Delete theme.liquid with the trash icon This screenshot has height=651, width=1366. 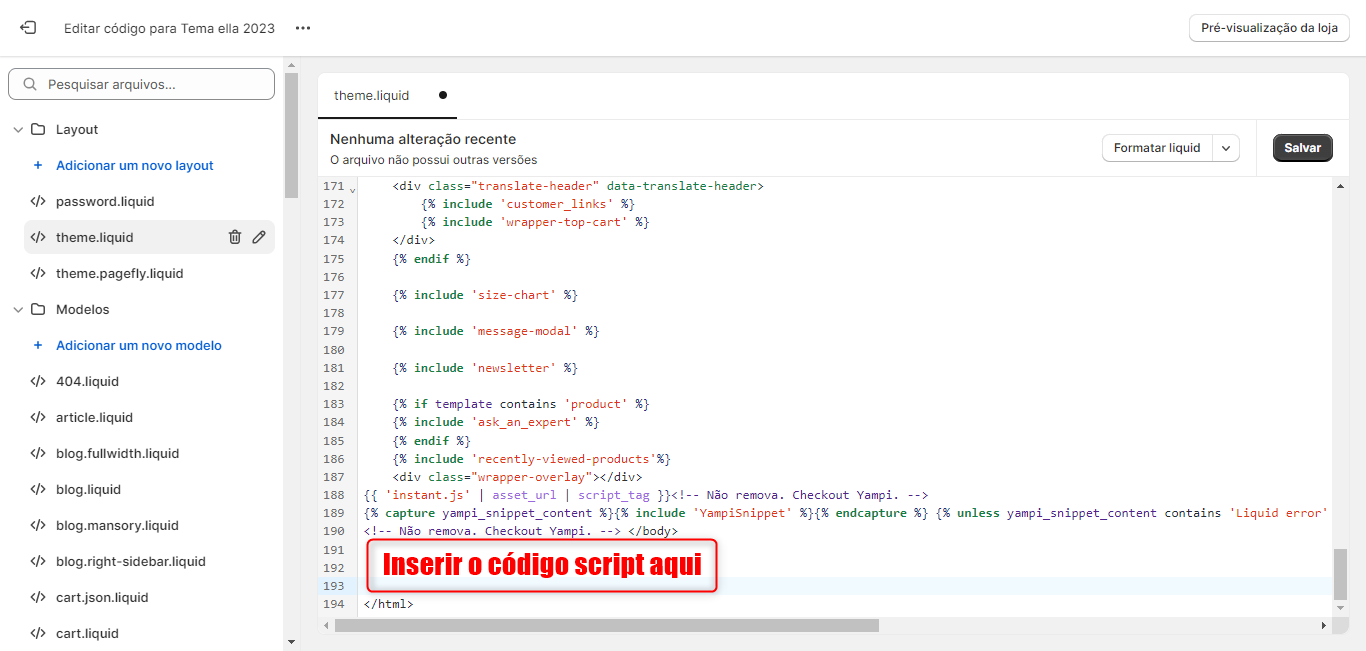235,238
